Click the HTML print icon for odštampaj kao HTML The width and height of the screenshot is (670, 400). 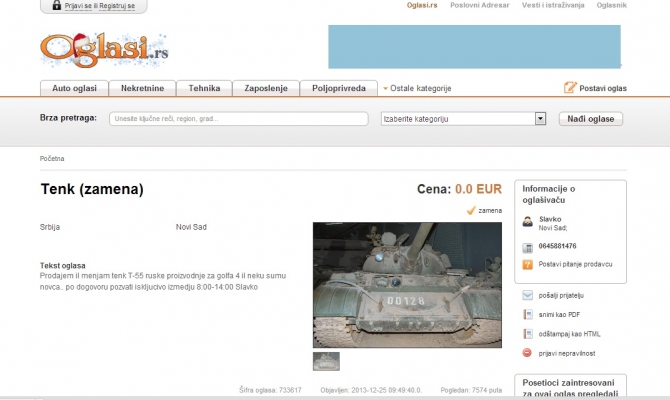pos(527,333)
